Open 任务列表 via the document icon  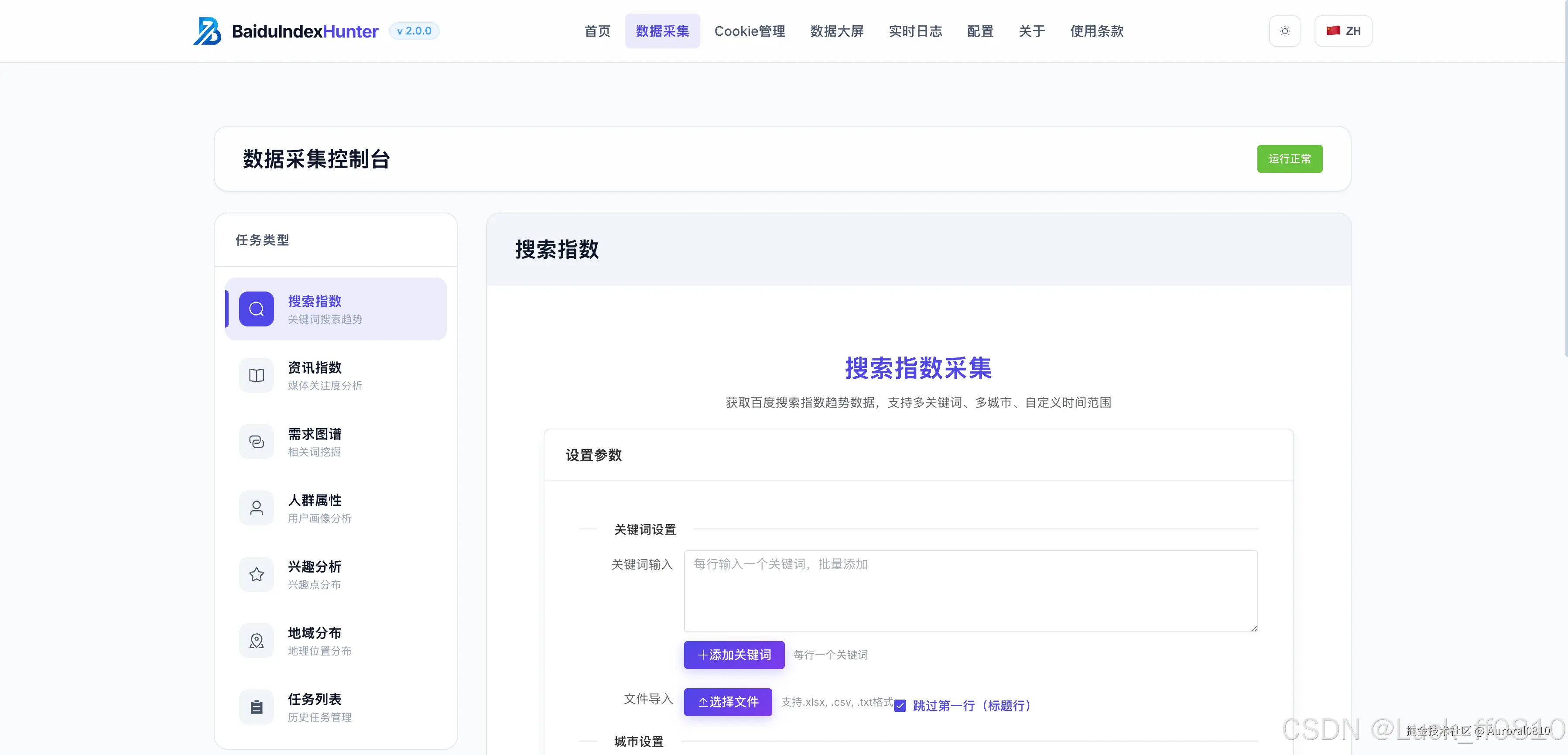point(256,707)
